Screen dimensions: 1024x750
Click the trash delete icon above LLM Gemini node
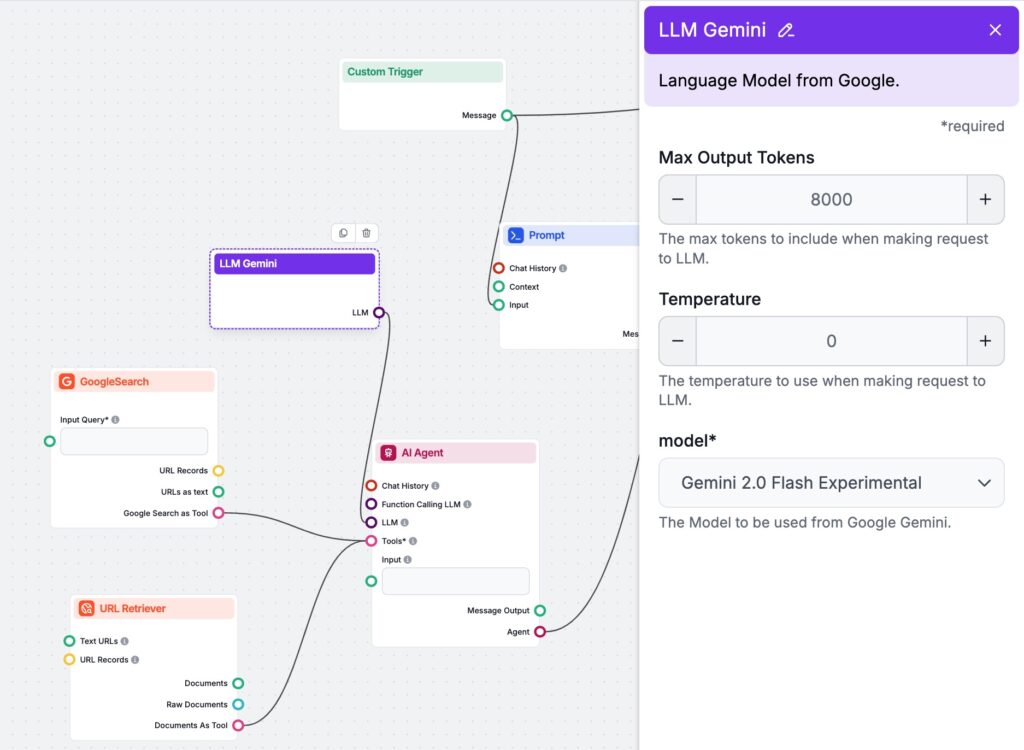point(366,233)
